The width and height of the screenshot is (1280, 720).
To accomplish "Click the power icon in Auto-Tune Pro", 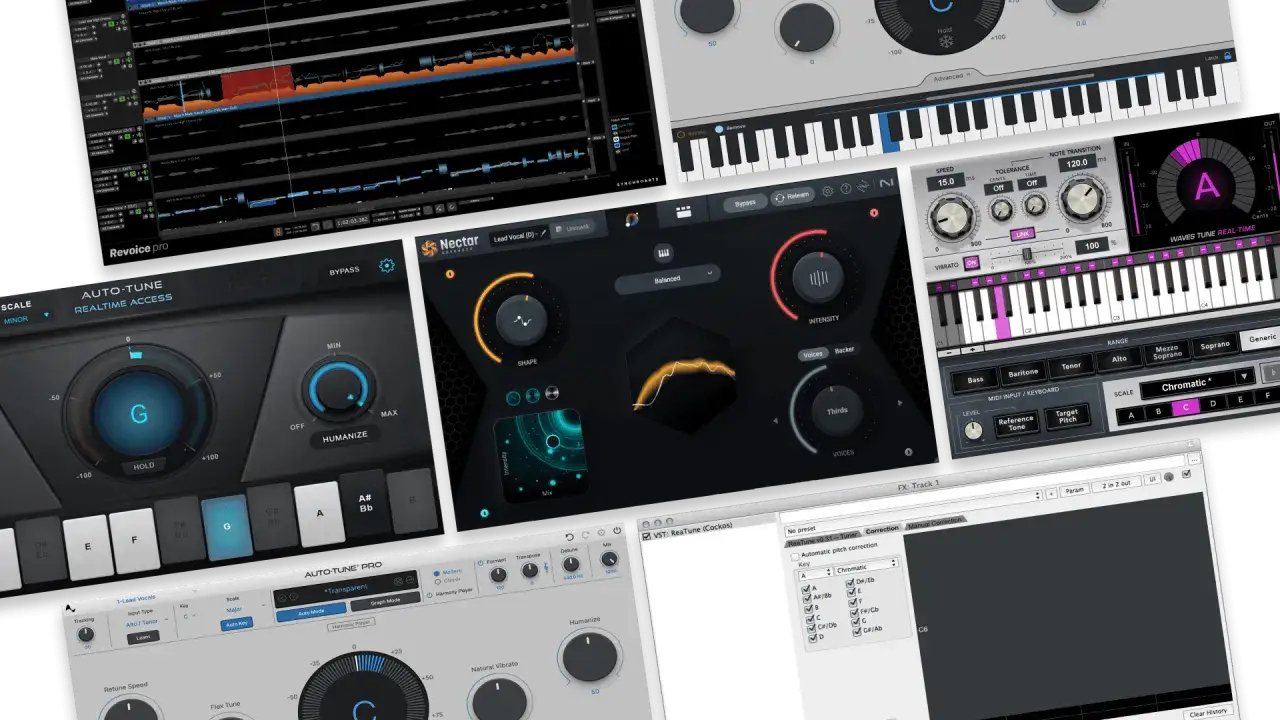I will click(617, 531).
